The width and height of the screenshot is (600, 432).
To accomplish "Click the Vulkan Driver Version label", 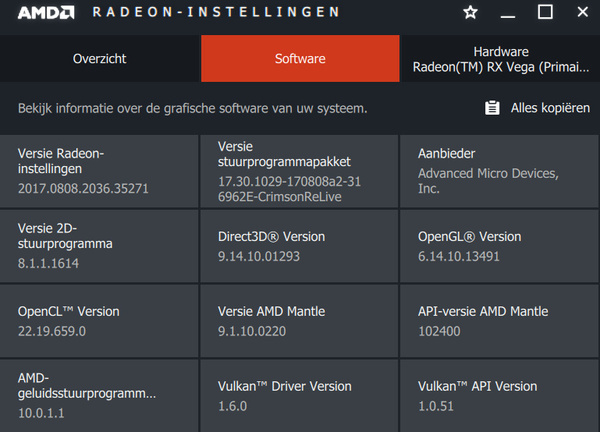I will pos(285,386).
